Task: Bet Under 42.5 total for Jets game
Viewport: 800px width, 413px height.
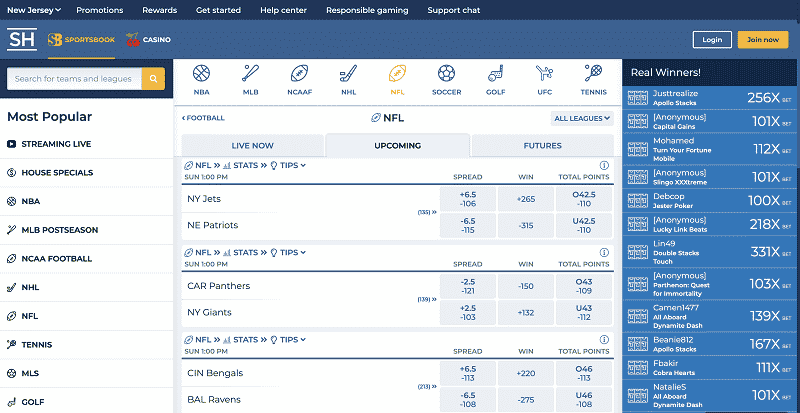Action: click(584, 225)
